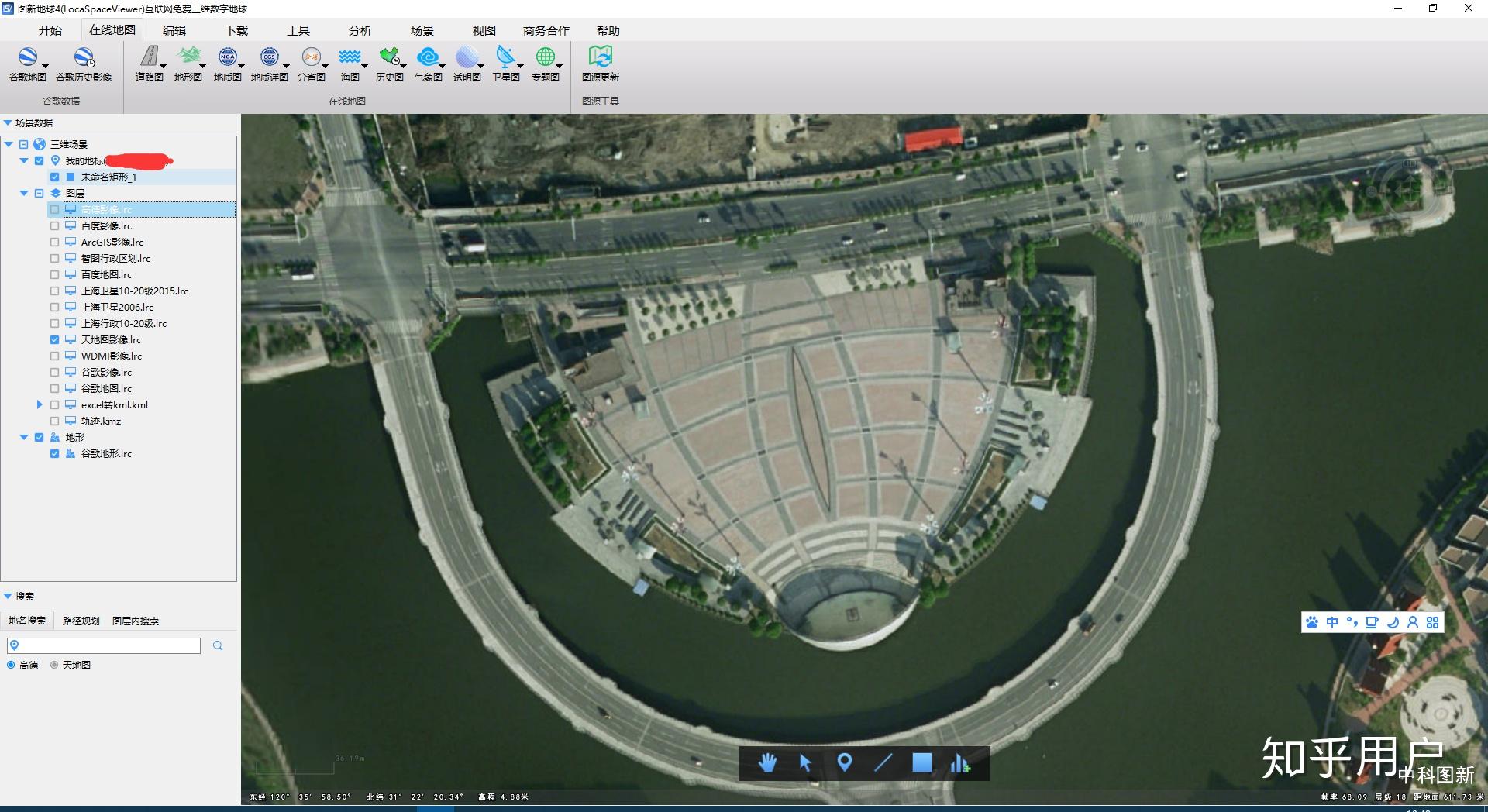Viewport: 1488px width, 812px height.
Task: Open the 道路图 dropdown arrow
Action: [x=164, y=66]
